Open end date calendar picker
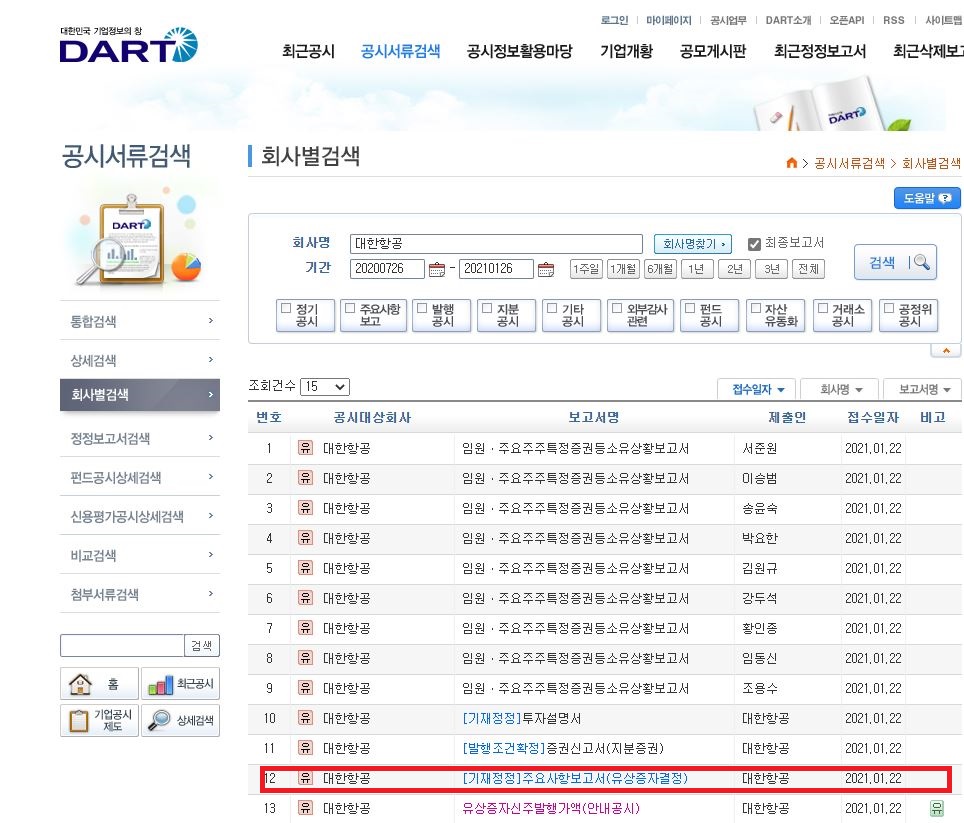The height and width of the screenshot is (823, 964). (x=546, y=269)
